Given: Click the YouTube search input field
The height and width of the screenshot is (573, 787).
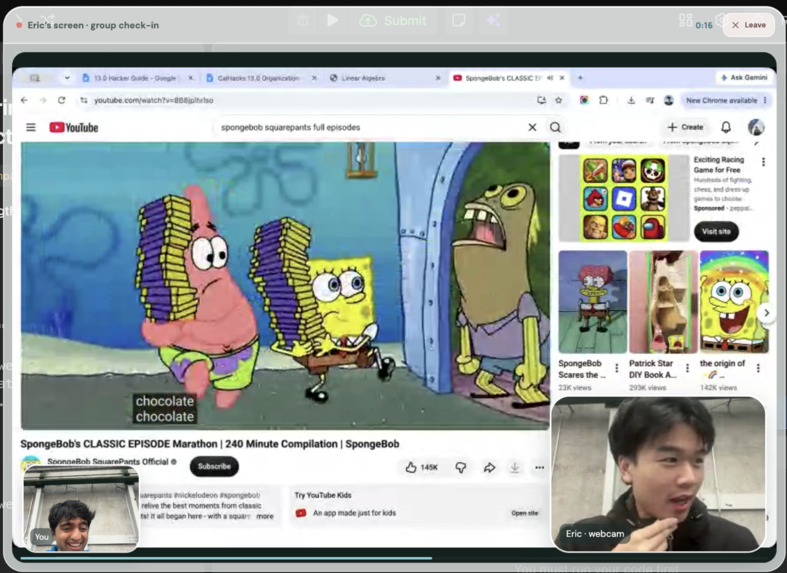Looking at the screenshot, I should [x=370, y=127].
